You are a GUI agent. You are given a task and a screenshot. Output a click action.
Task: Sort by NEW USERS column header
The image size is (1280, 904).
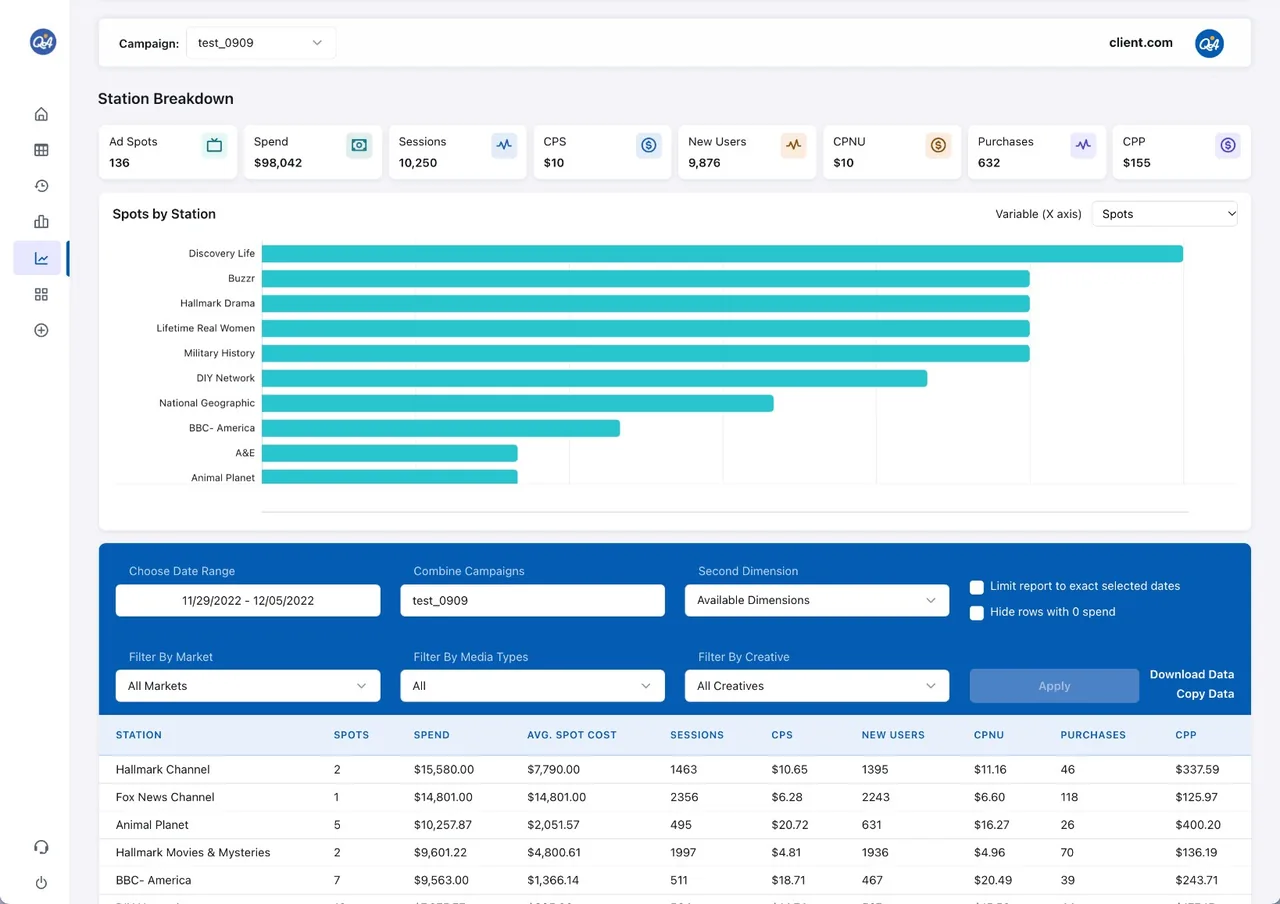click(x=893, y=735)
